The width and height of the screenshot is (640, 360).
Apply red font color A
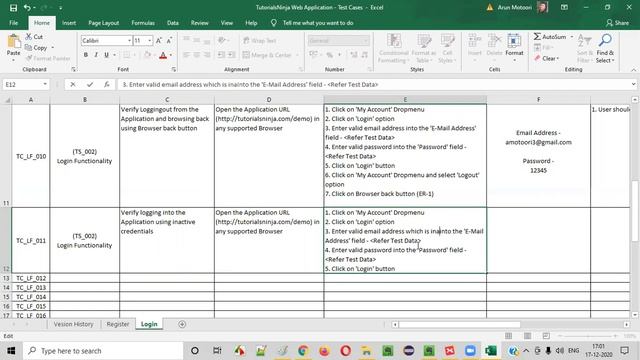point(163,55)
